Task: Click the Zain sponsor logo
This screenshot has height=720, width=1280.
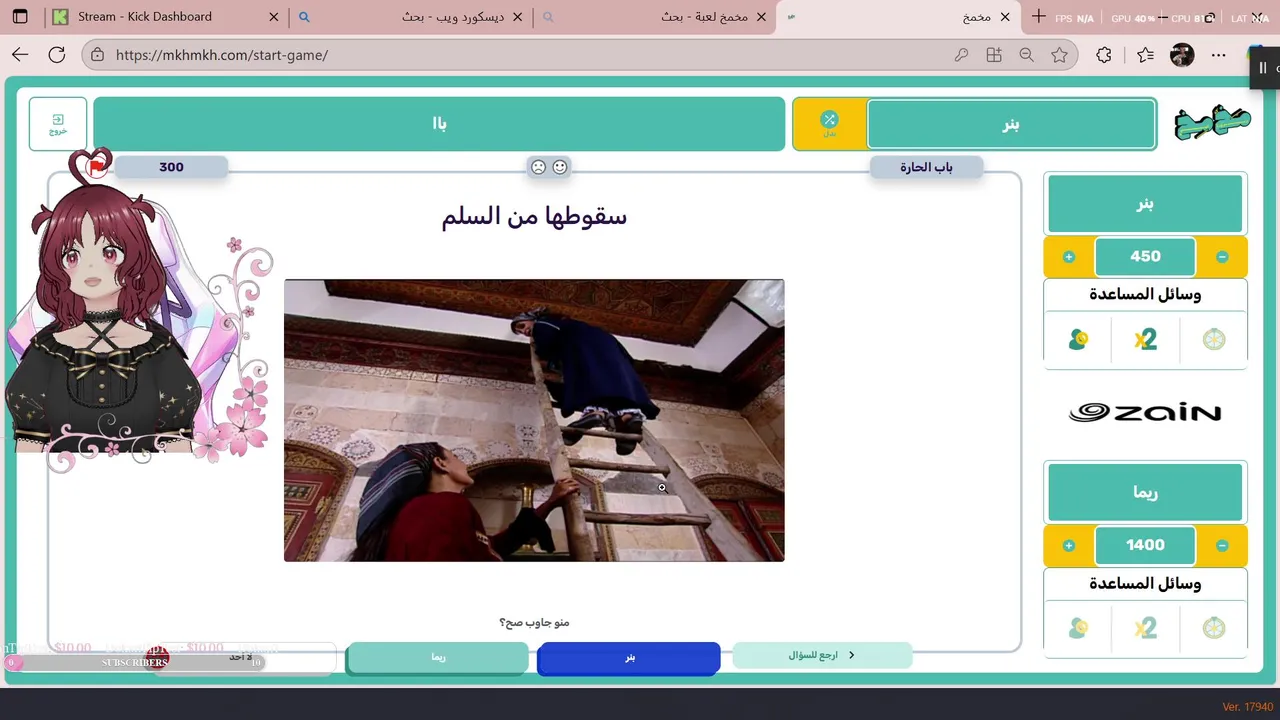Action: tap(1145, 412)
